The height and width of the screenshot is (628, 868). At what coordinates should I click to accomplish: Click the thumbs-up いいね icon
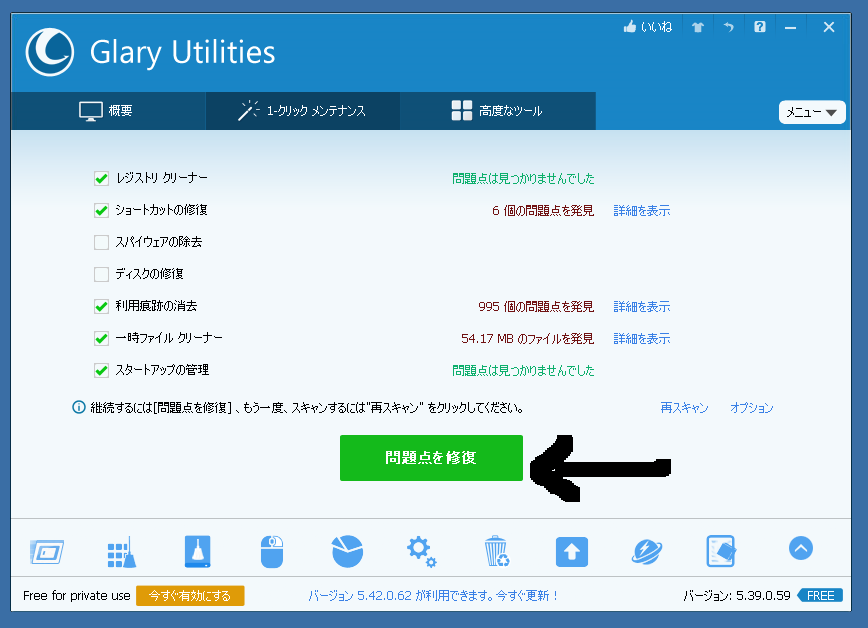tap(630, 27)
